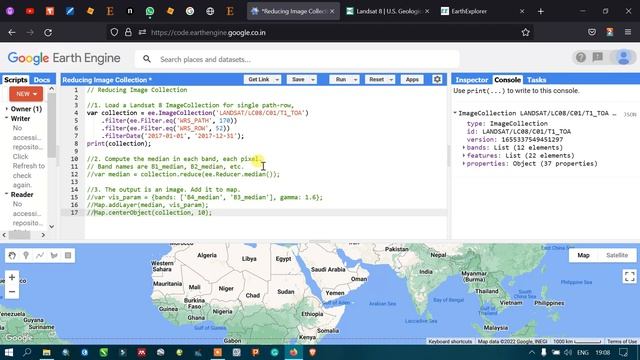Open the Save dropdown arrow
The width and height of the screenshot is (640, 360).
(x=313, y=80)
